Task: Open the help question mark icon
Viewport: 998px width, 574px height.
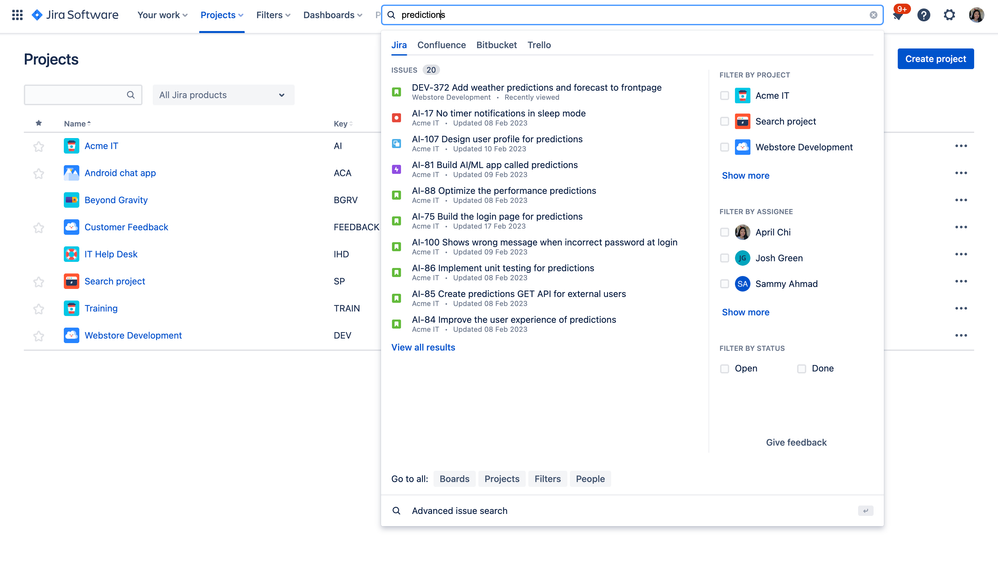Action: 923,15
